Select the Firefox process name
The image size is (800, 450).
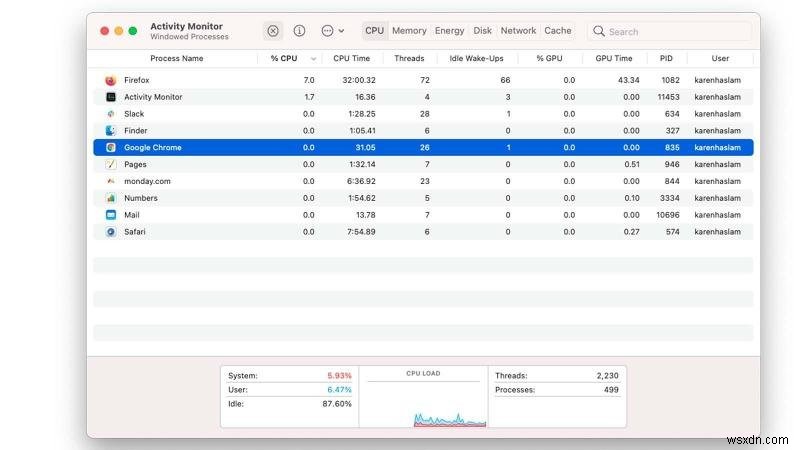pos(137,80)
